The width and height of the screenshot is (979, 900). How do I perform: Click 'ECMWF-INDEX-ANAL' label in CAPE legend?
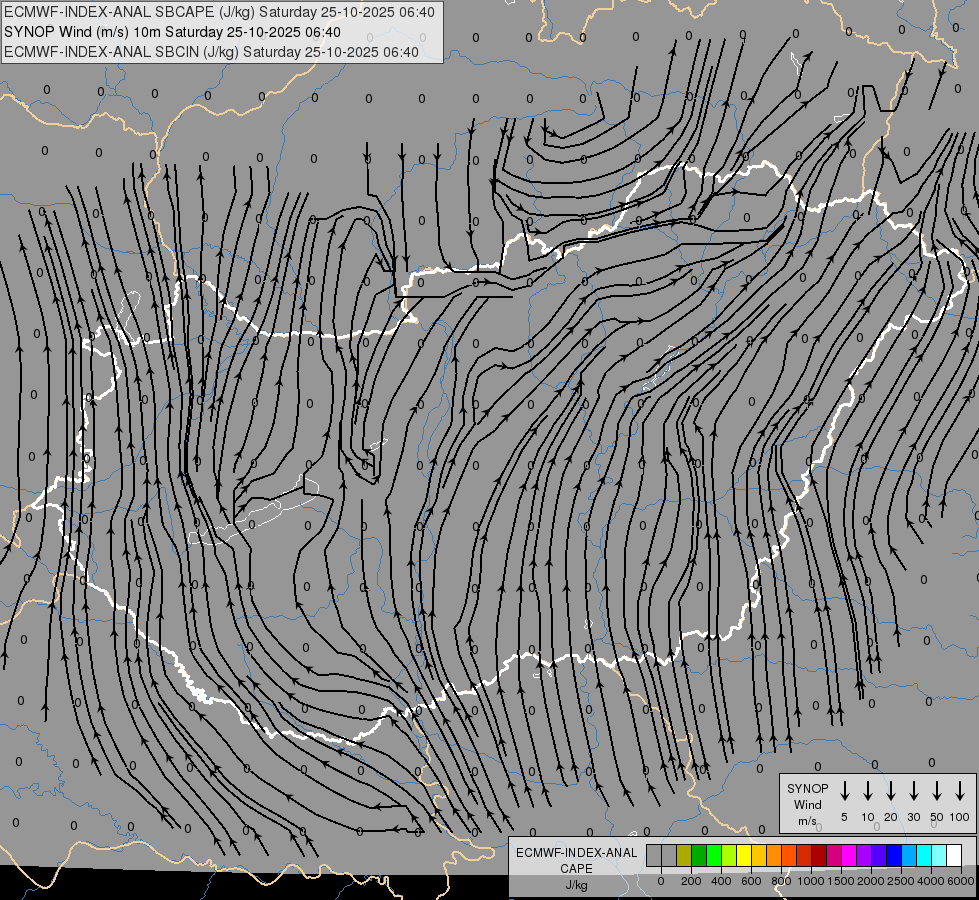[x=576, y=853]
